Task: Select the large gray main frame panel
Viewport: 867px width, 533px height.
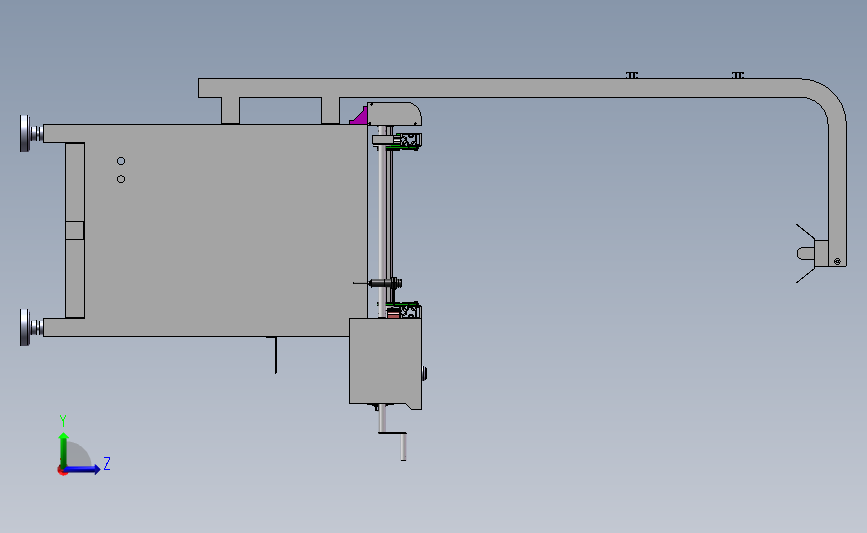Action: (221, 229)
